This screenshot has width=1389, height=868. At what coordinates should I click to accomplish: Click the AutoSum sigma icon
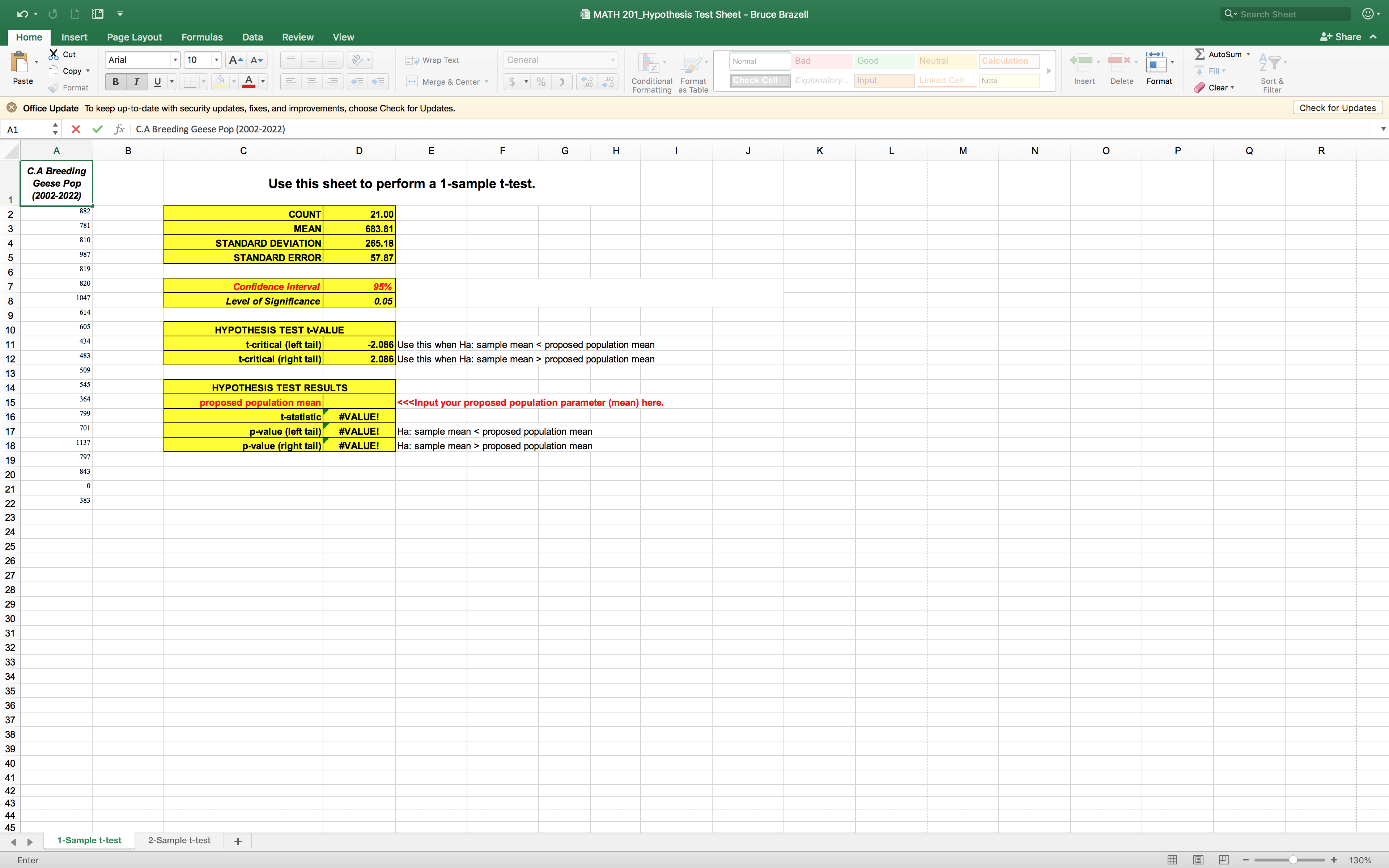point(1199,54)
